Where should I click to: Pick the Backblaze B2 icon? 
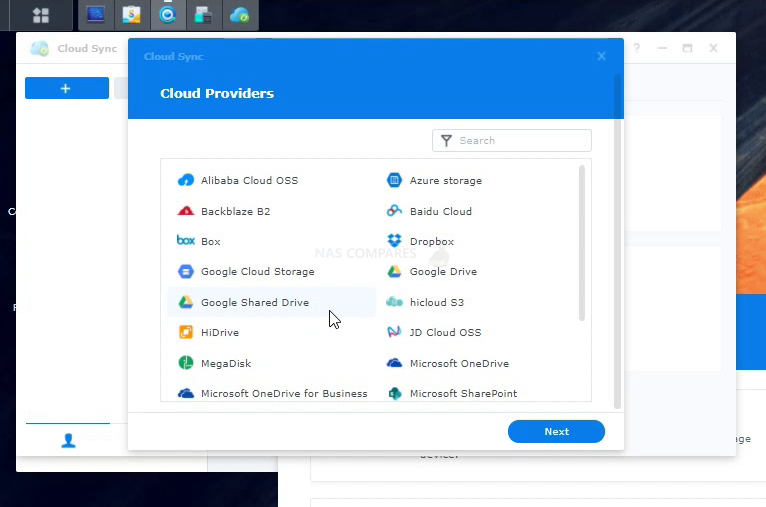186,211
